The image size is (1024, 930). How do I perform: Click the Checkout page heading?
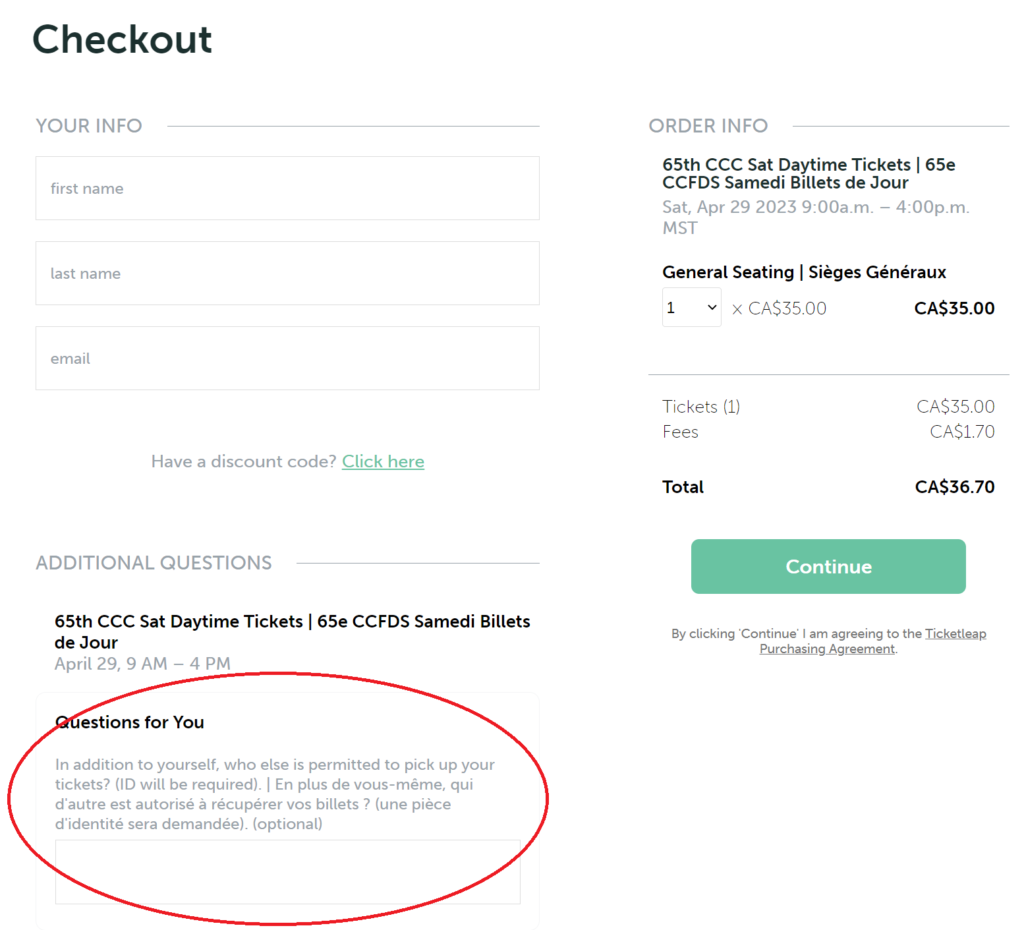tap(122, 40)
